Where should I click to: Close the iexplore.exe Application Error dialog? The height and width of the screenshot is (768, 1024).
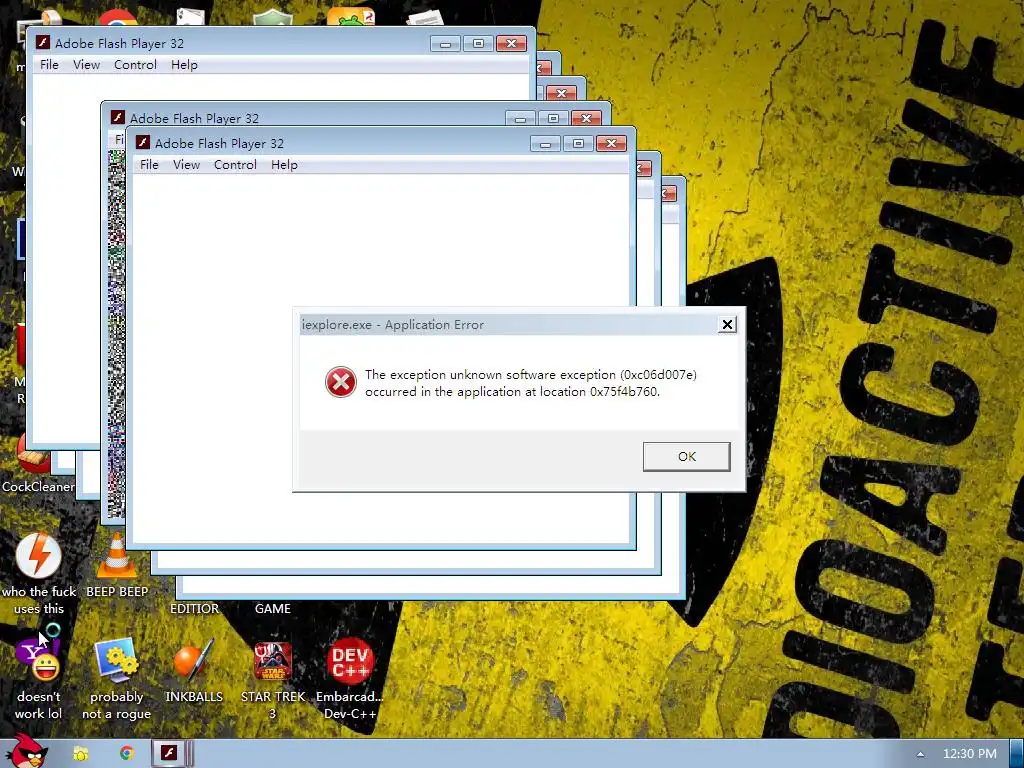[x=727, y=325]
